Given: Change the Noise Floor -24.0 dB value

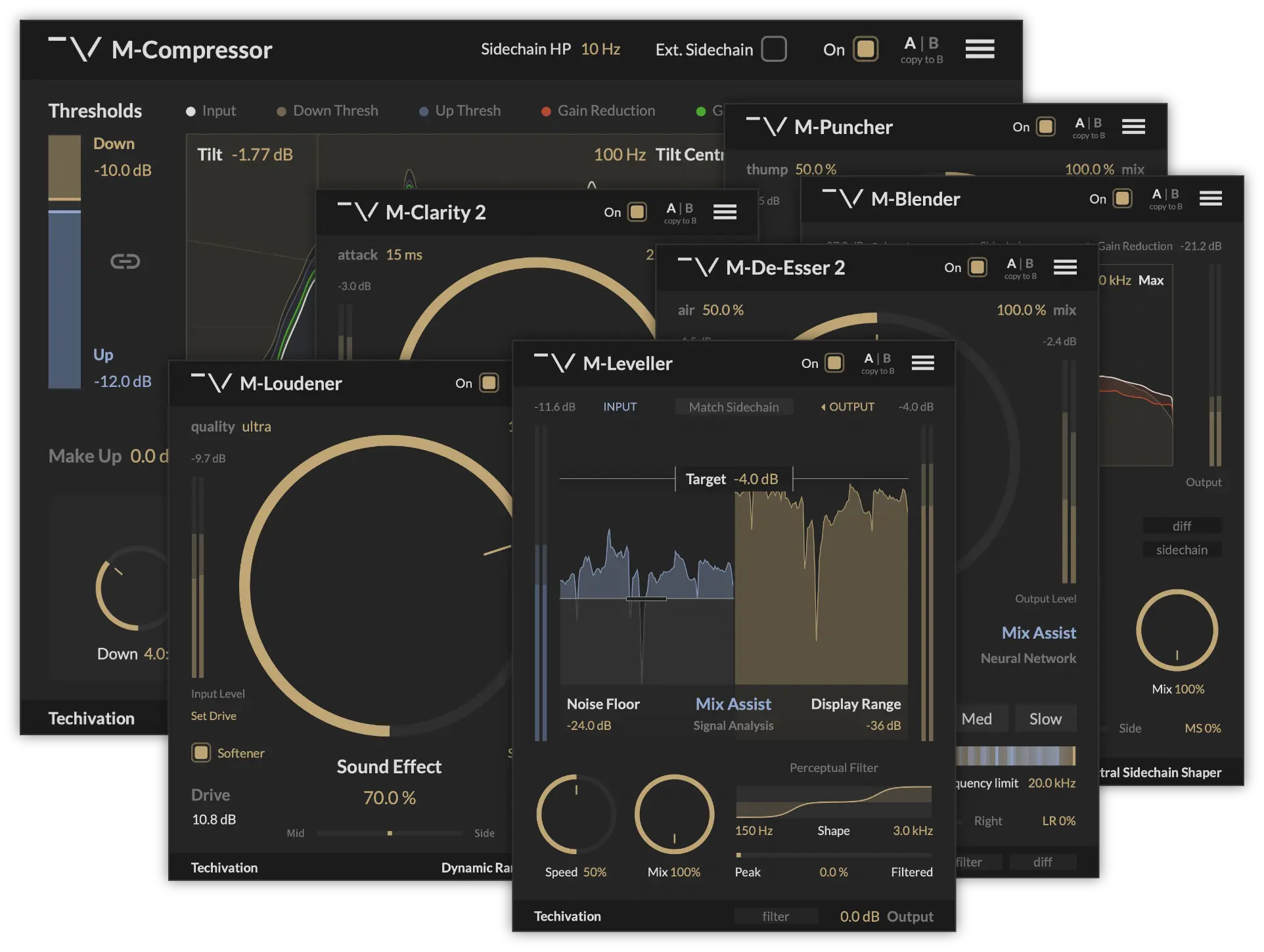Looking at the screenshot, I should click(x=589, y=725).
